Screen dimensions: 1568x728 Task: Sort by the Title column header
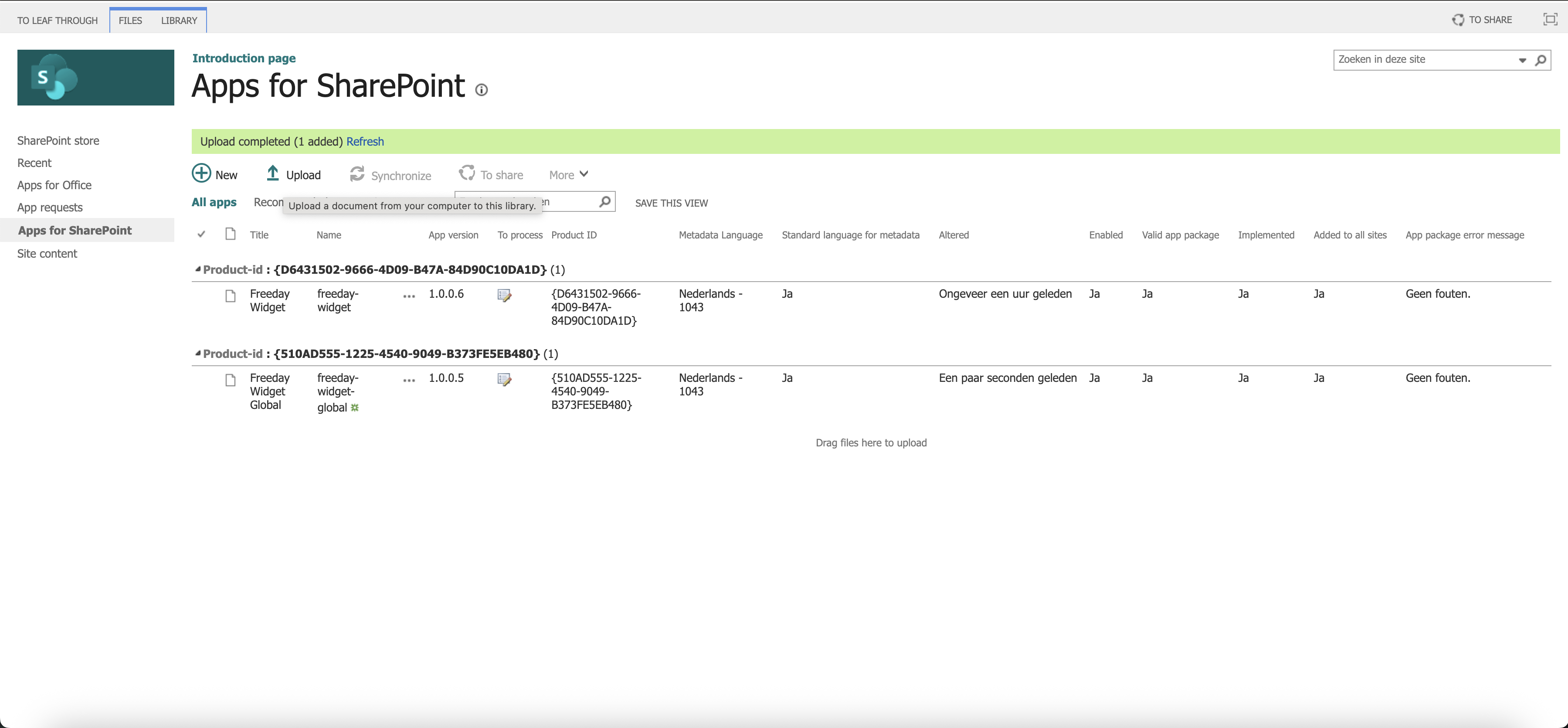click(x=259, y=235)
